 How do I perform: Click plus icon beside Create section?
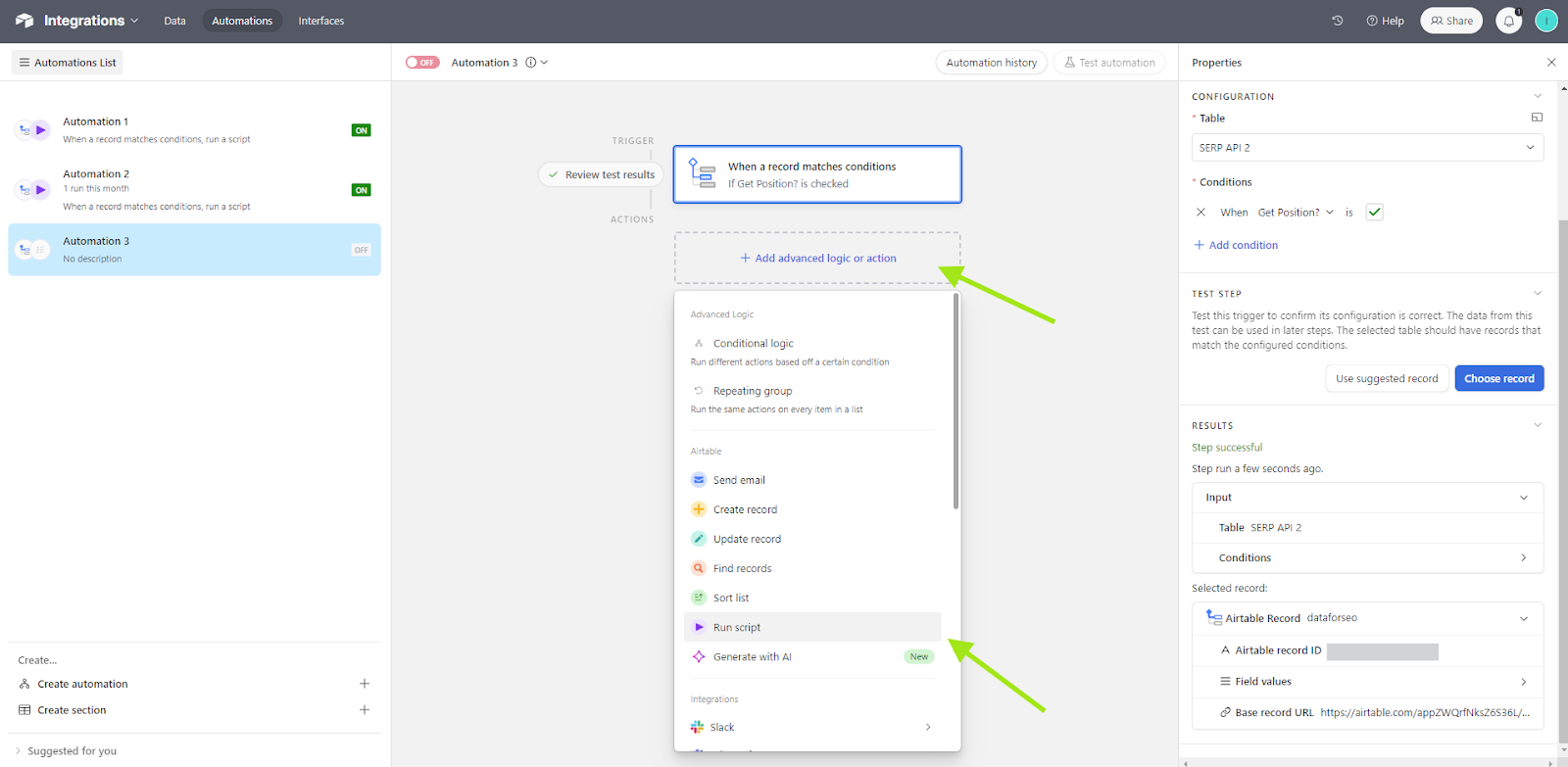(365, 710)
